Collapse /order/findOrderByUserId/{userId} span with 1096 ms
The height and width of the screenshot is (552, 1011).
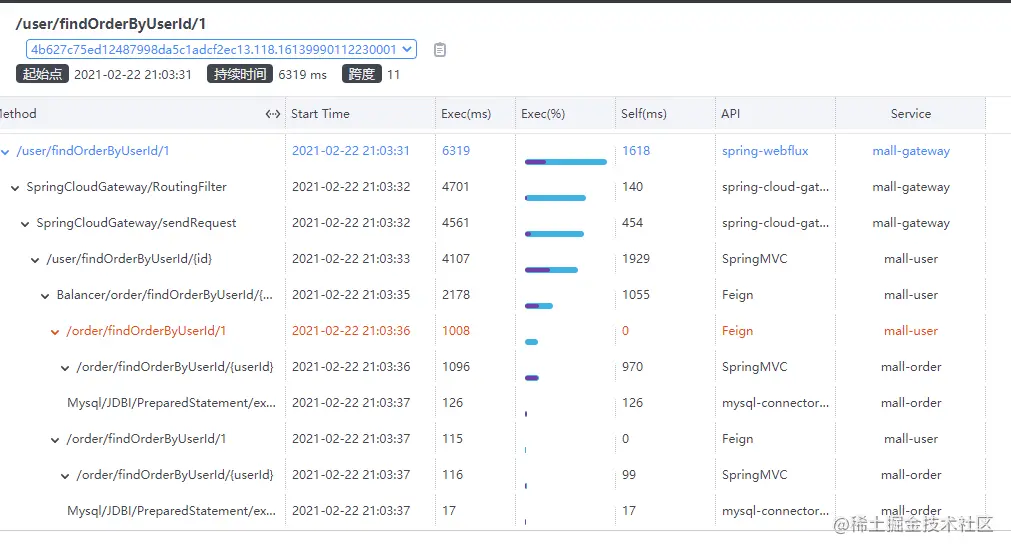pyautogui.click(x=65, y=368)
